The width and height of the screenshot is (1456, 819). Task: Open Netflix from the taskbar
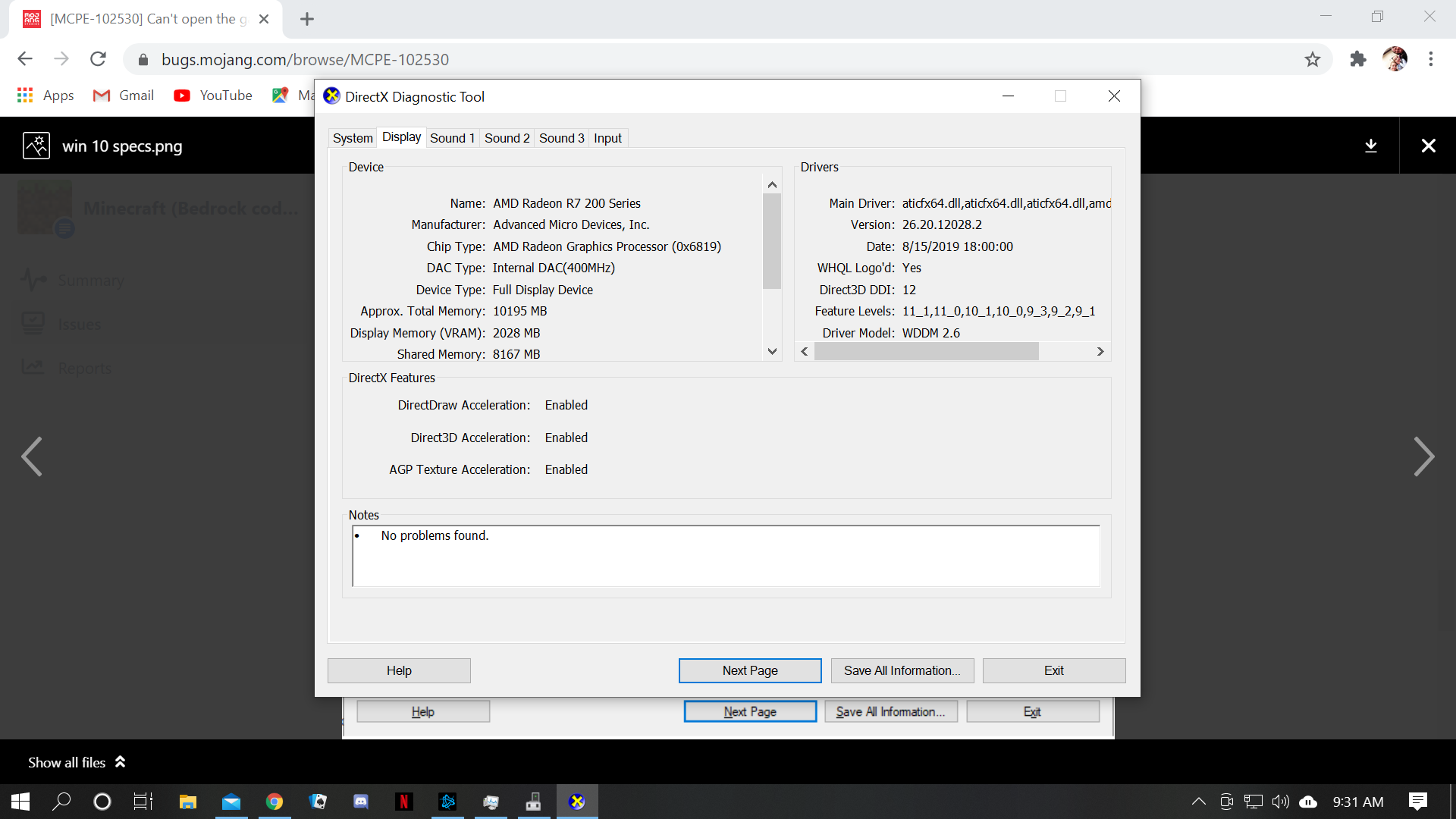(404, 802)
